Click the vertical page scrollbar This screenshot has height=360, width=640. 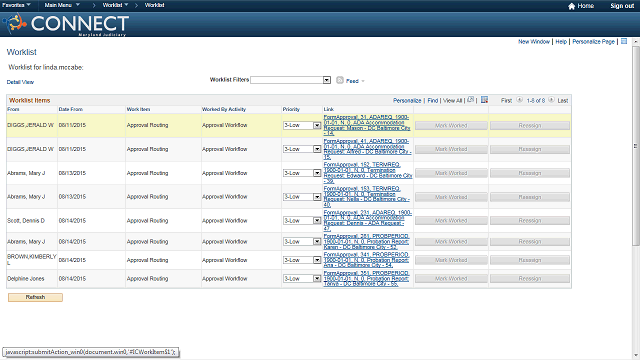[x=636, y=146]
